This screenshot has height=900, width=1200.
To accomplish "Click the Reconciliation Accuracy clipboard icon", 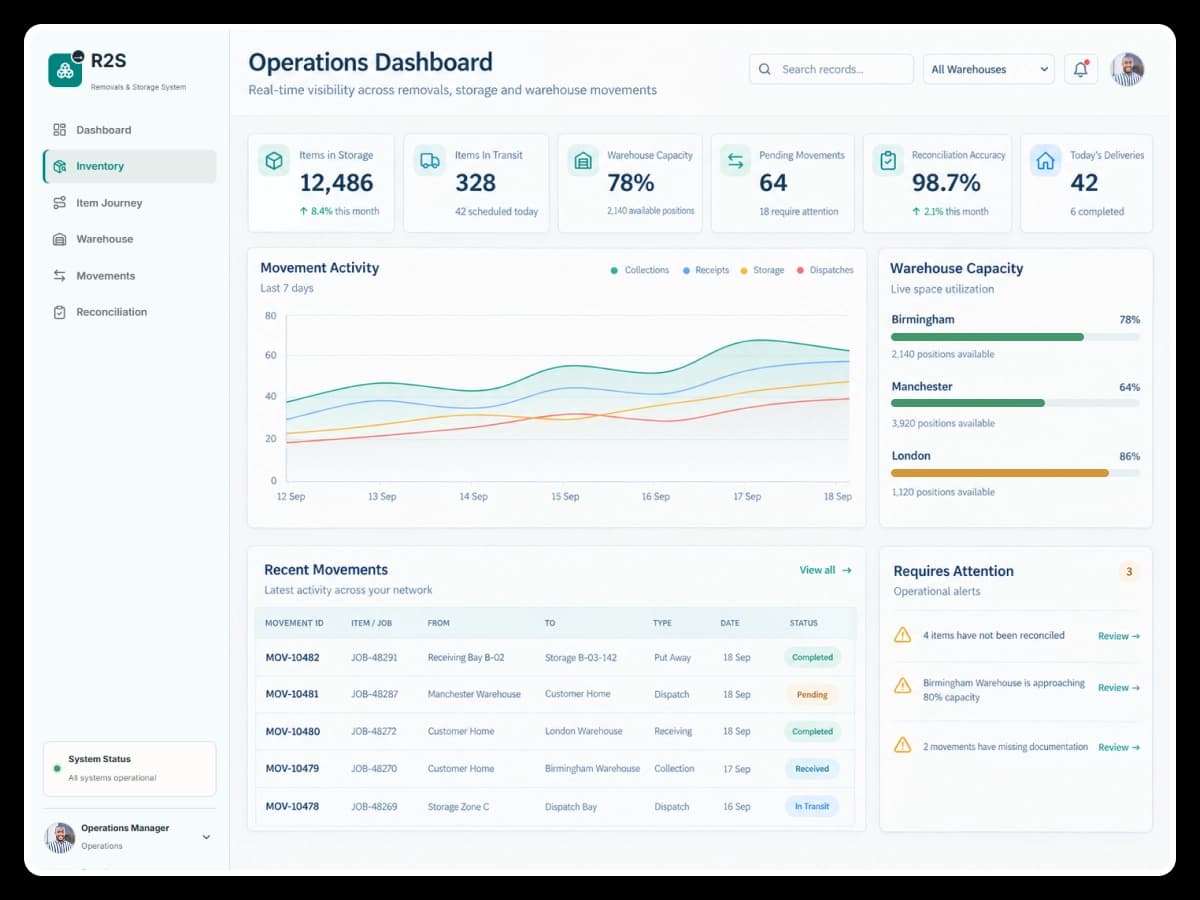I will point(887,160).
